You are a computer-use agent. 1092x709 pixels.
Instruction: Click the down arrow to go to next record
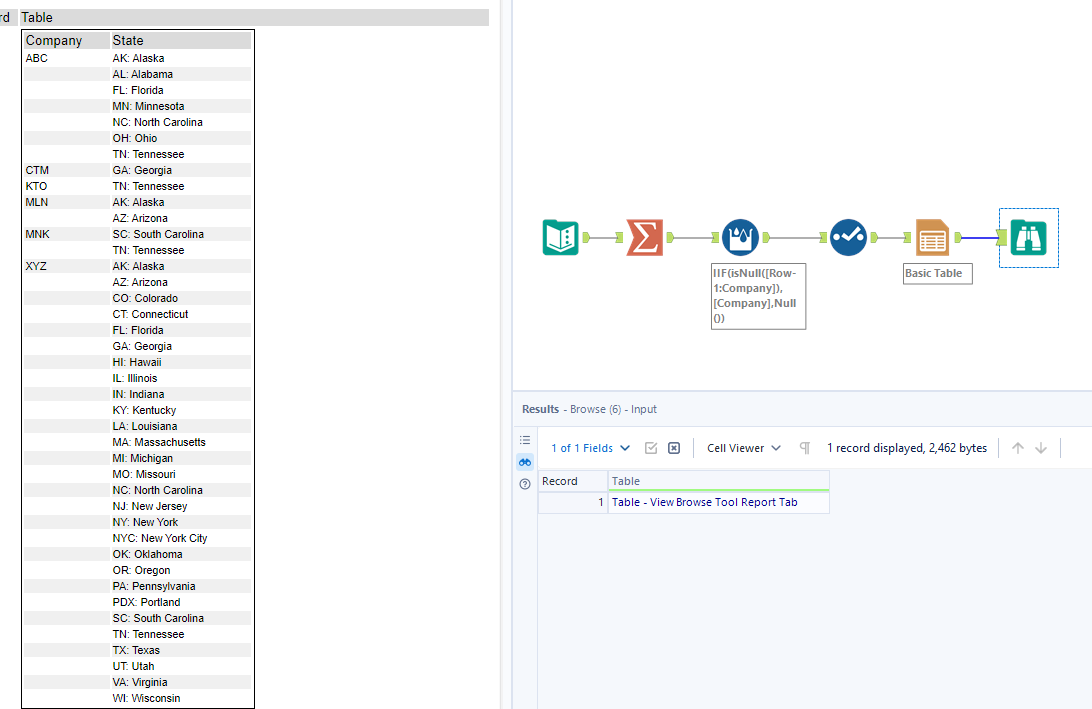tap(1041, 447)
